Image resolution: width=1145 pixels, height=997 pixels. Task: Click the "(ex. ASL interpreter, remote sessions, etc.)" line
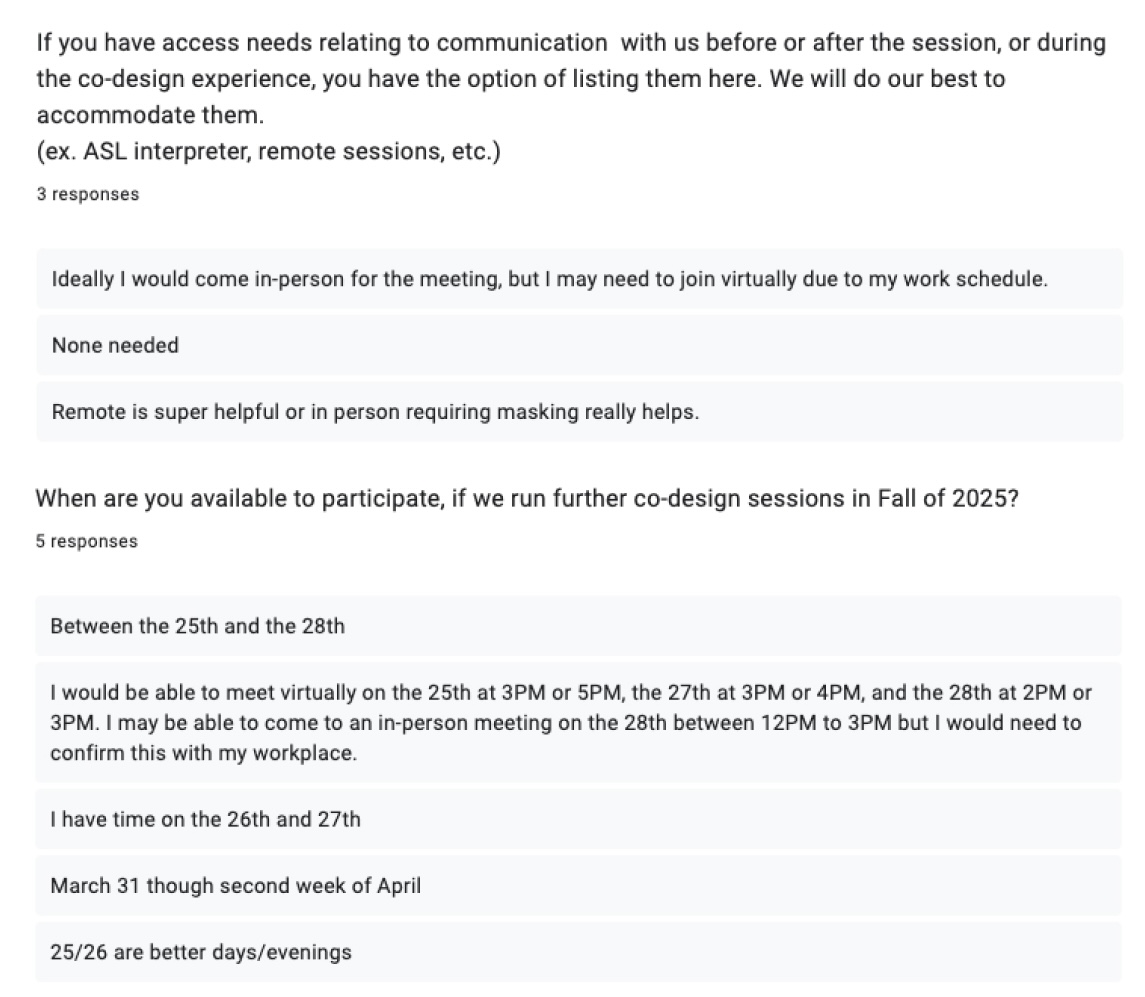pos(269,151)
